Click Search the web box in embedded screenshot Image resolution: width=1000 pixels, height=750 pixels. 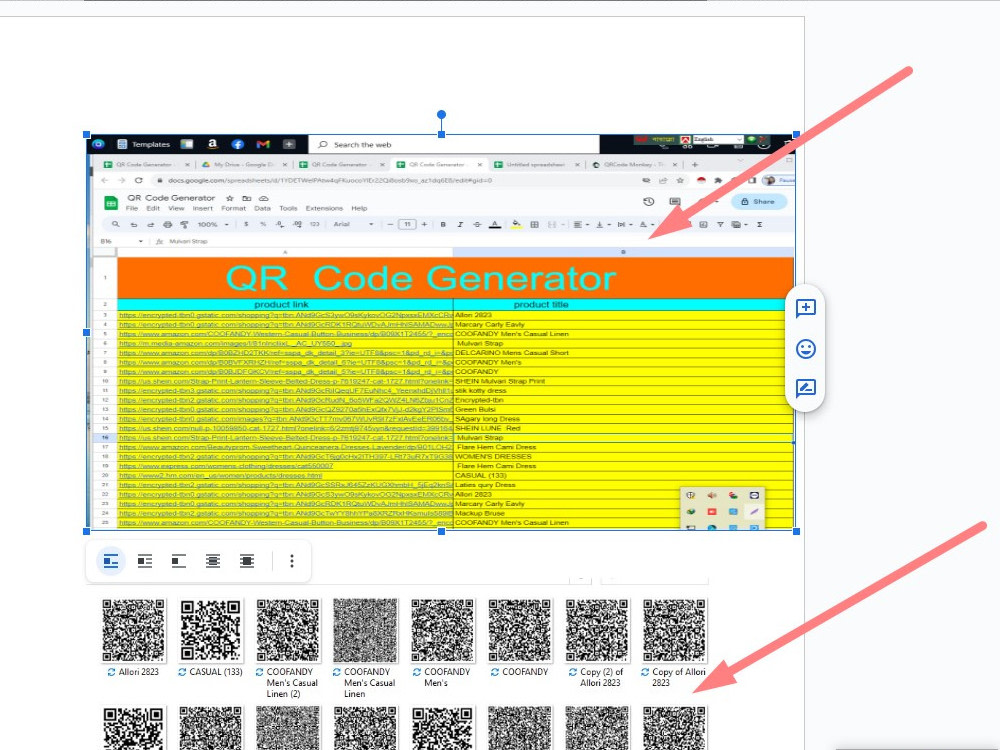[454, 145]
